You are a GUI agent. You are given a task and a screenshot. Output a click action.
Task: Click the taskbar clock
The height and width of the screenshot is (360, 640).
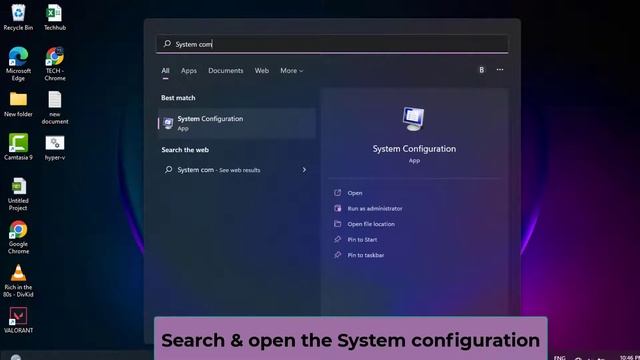pyautogui.click(x=629, y=358)
